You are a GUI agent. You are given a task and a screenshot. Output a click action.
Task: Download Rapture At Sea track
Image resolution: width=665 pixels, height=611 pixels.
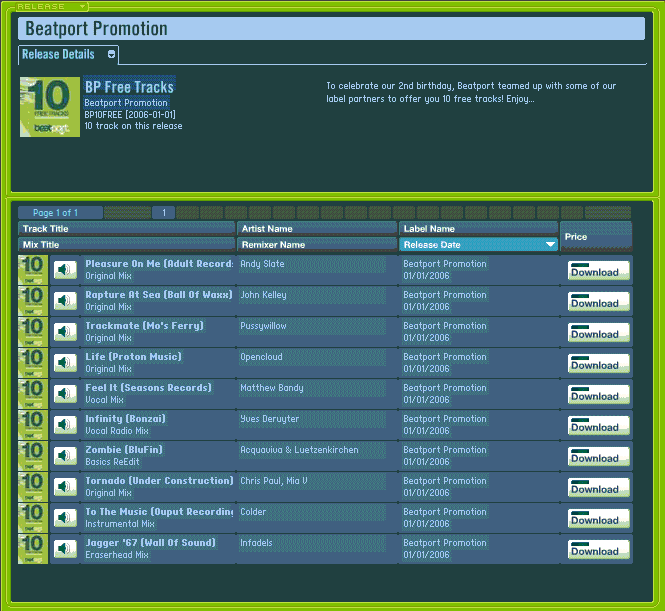pos(598,301)
